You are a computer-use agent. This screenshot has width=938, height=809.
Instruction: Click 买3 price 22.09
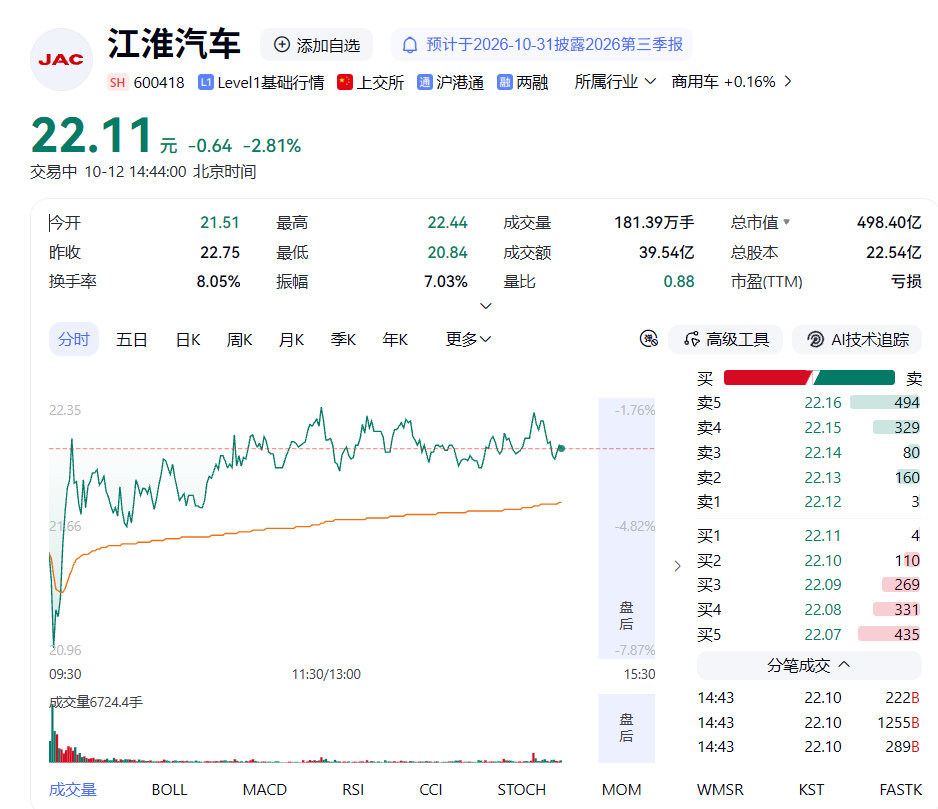tap(823, 585)
